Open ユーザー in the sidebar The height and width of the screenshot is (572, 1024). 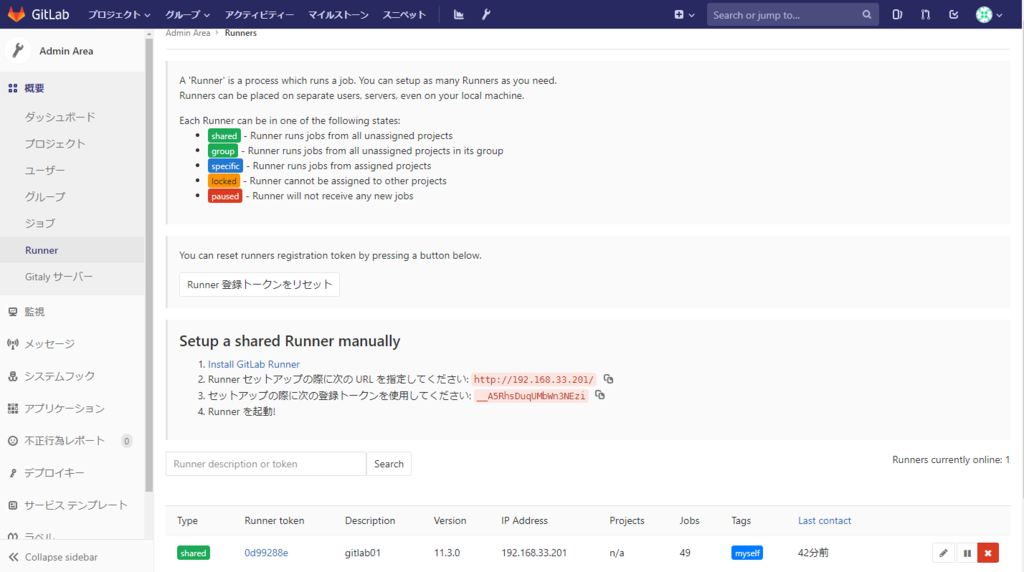point(44,170)
